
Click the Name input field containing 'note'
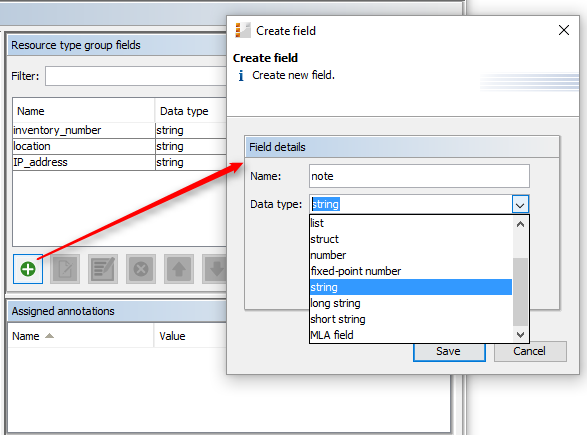pos(419,176)
